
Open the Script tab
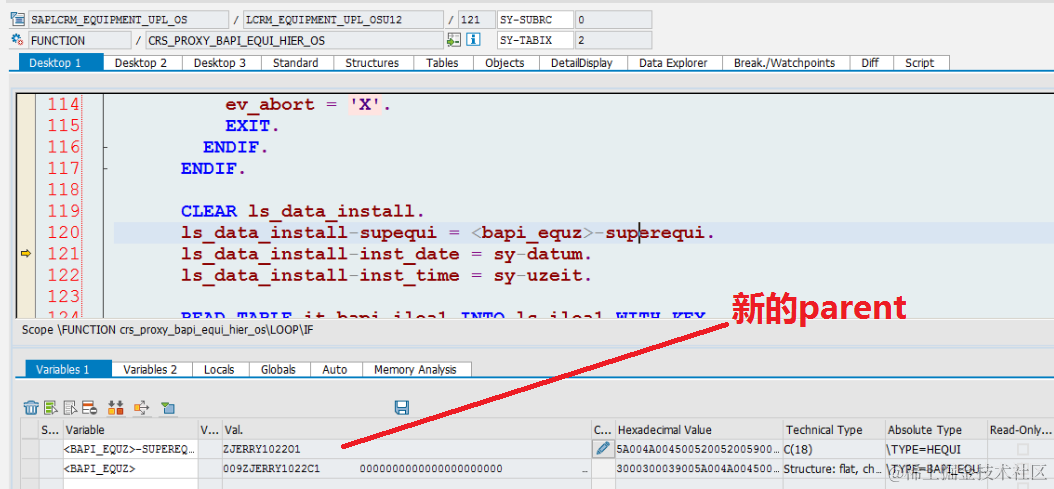[x=919, y=63]
